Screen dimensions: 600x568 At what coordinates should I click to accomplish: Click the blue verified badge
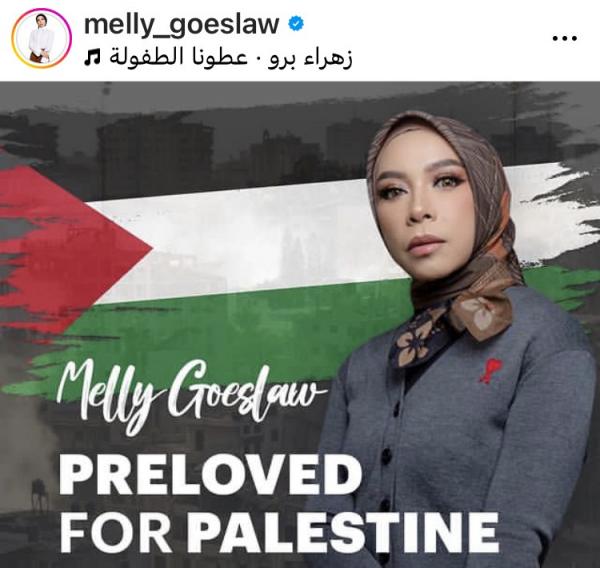point(295,24)
